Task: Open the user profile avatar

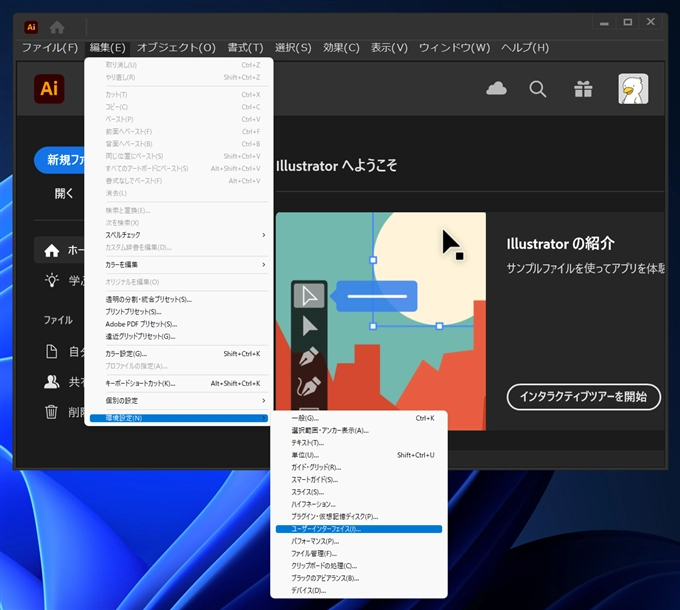Action: point(633,89)
